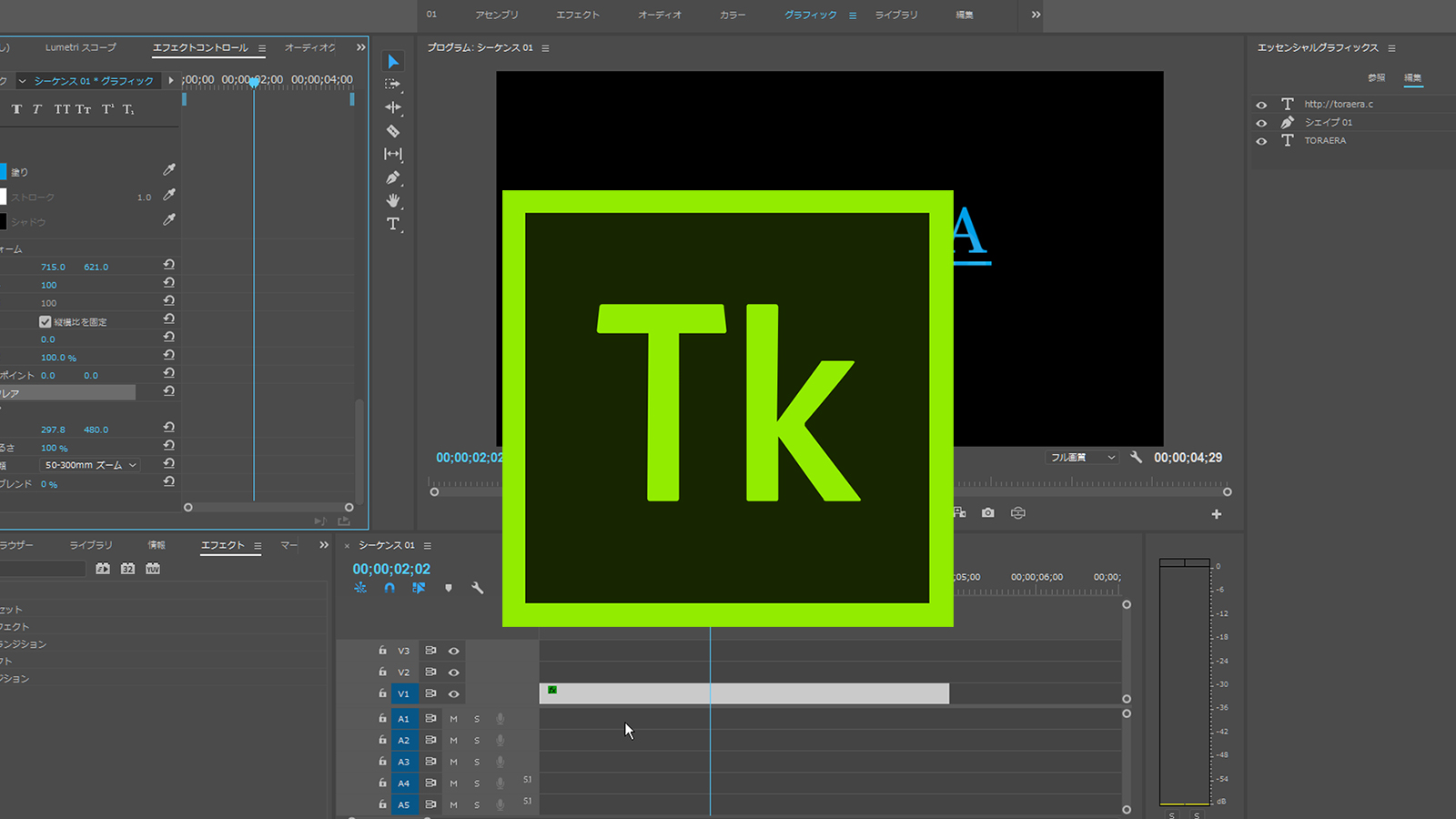
Task: Click the black shadow color swatch
Action: coord(3,221)
